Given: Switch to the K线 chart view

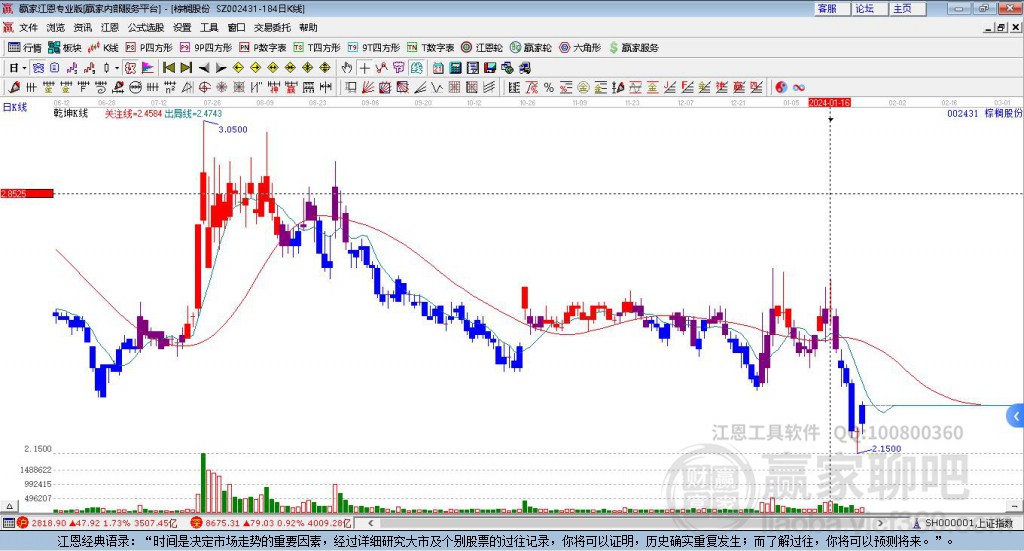Looking at the screenshot, I should click(103, 48).
